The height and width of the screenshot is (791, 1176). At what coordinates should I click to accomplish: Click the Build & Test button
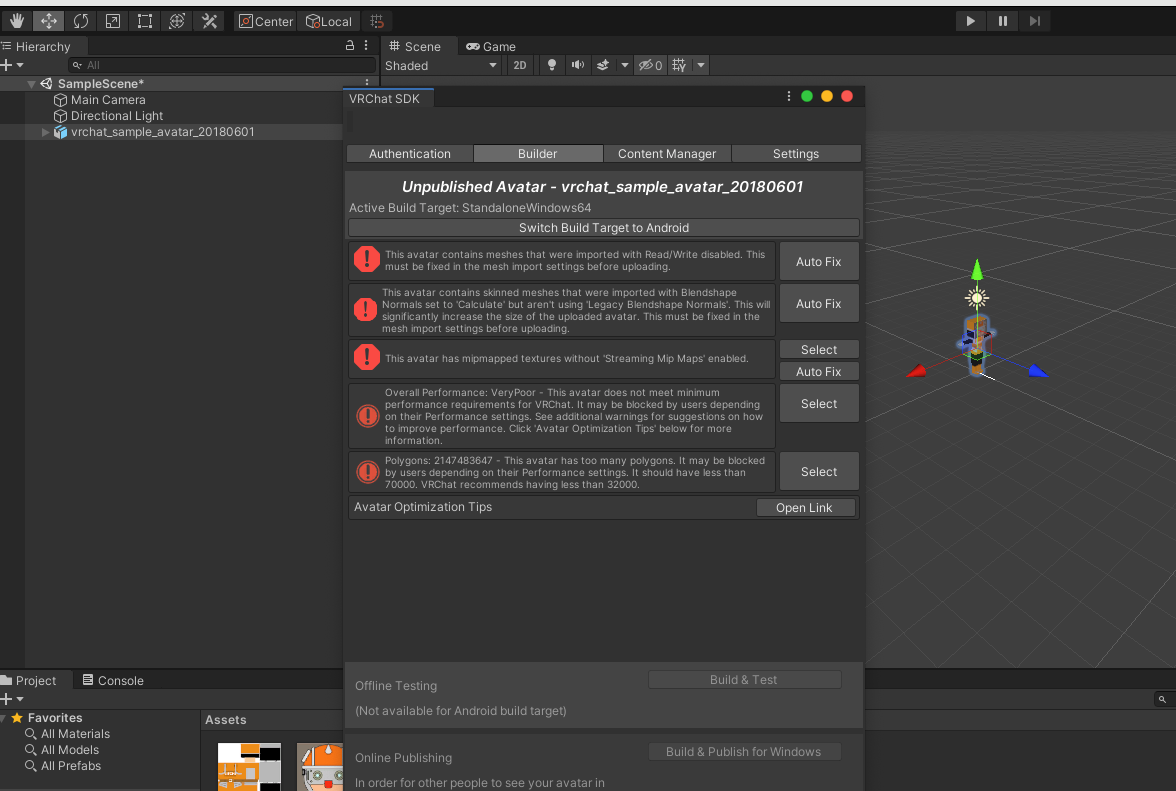coord(744,680)
